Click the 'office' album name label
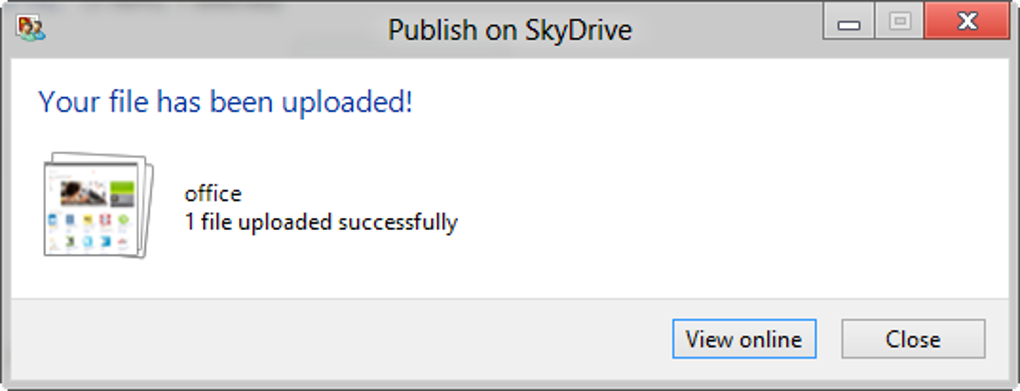 [213, 194]
